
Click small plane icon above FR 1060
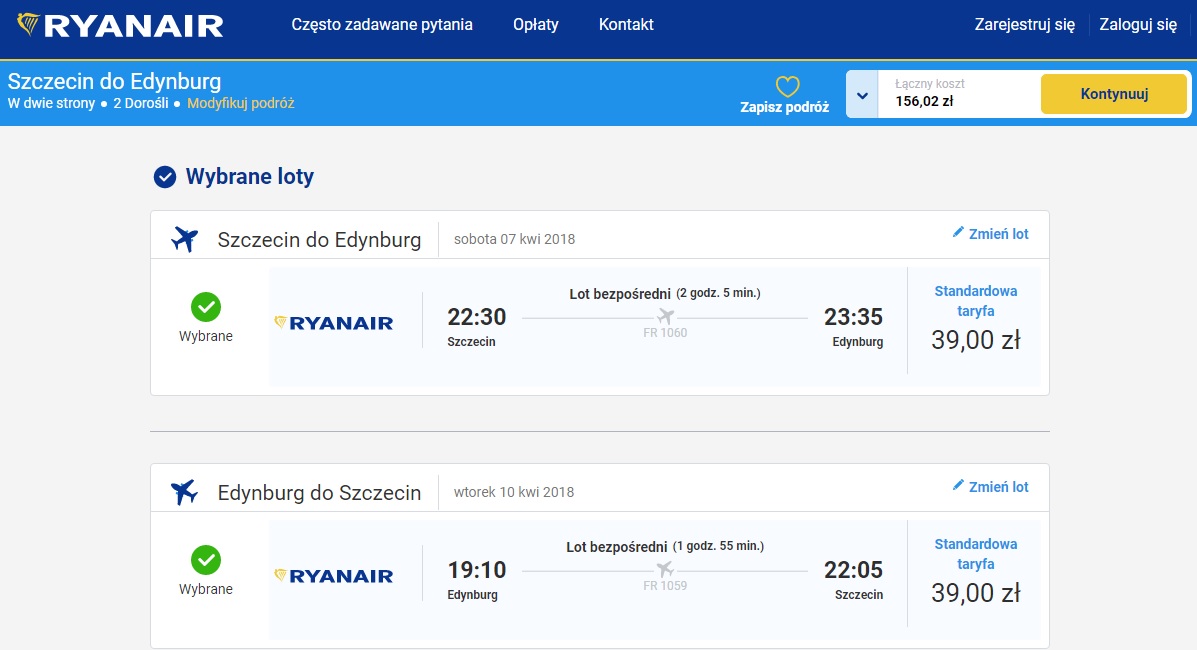(666, 316)
